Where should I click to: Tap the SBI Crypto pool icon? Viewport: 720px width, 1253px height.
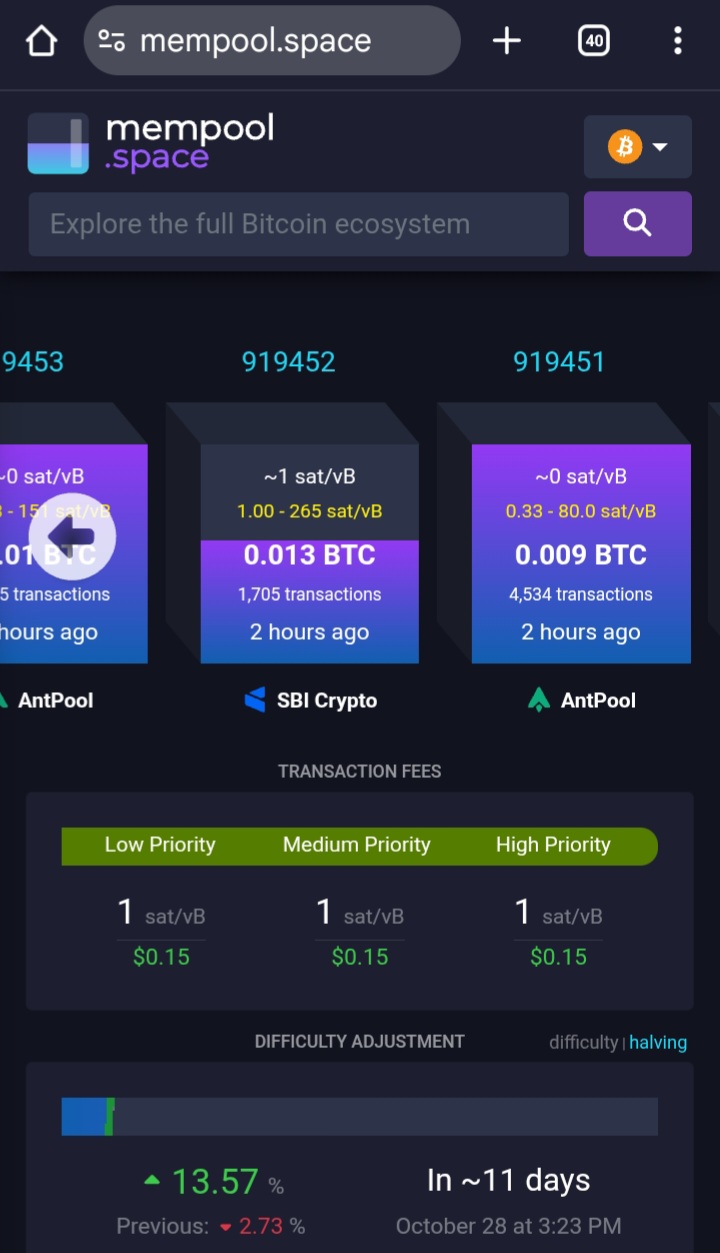pyautogui.click(x=255, y=700)
